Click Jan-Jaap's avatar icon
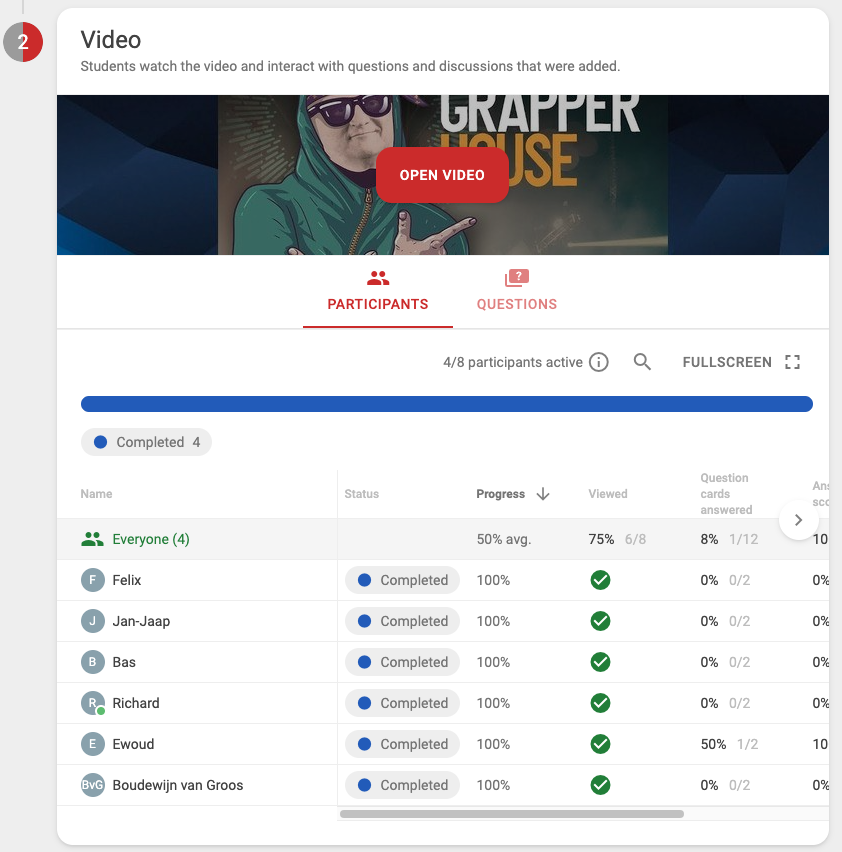This screenshot has height=852, width=842. (92, 621)
